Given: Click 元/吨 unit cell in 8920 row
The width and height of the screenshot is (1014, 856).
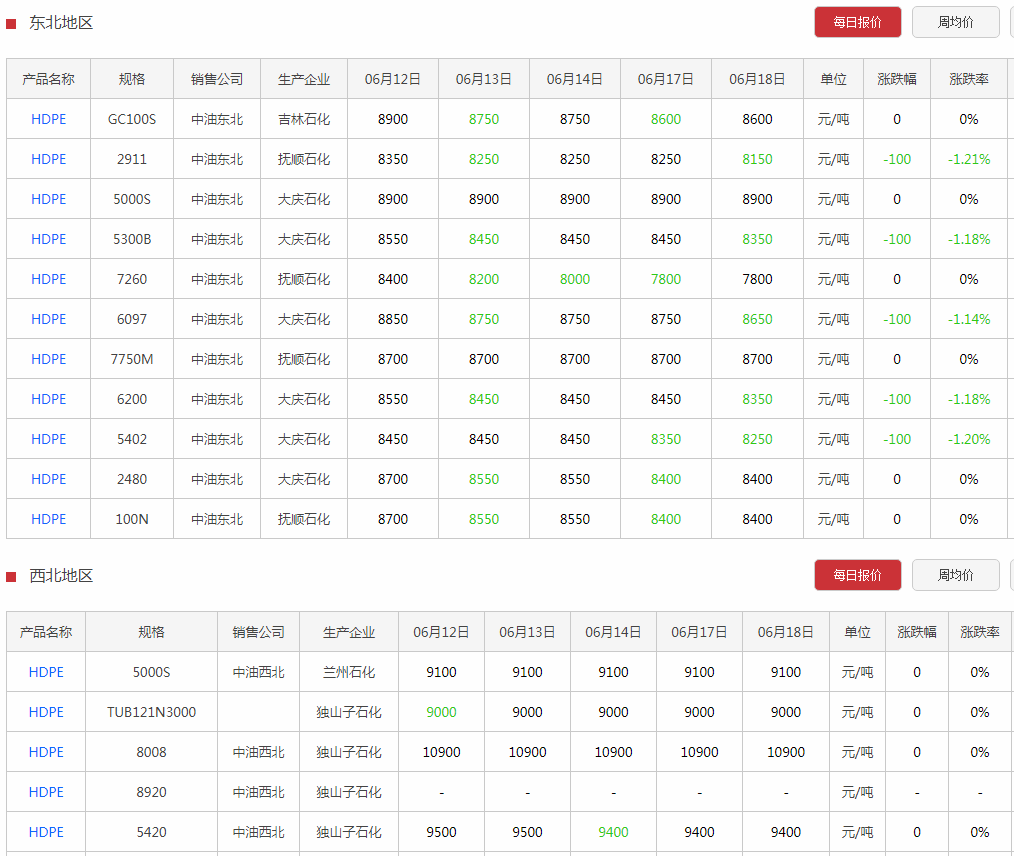Looking at the screenshot, I should point(858,793).
